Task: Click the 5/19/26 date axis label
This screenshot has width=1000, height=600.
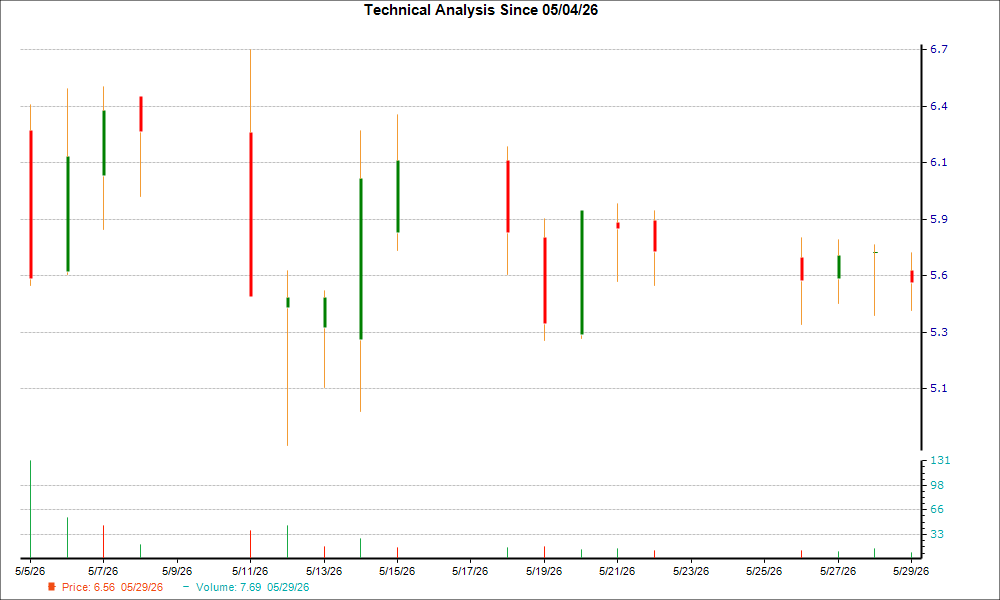Action: pyautogui.click(x=544, y=571)
